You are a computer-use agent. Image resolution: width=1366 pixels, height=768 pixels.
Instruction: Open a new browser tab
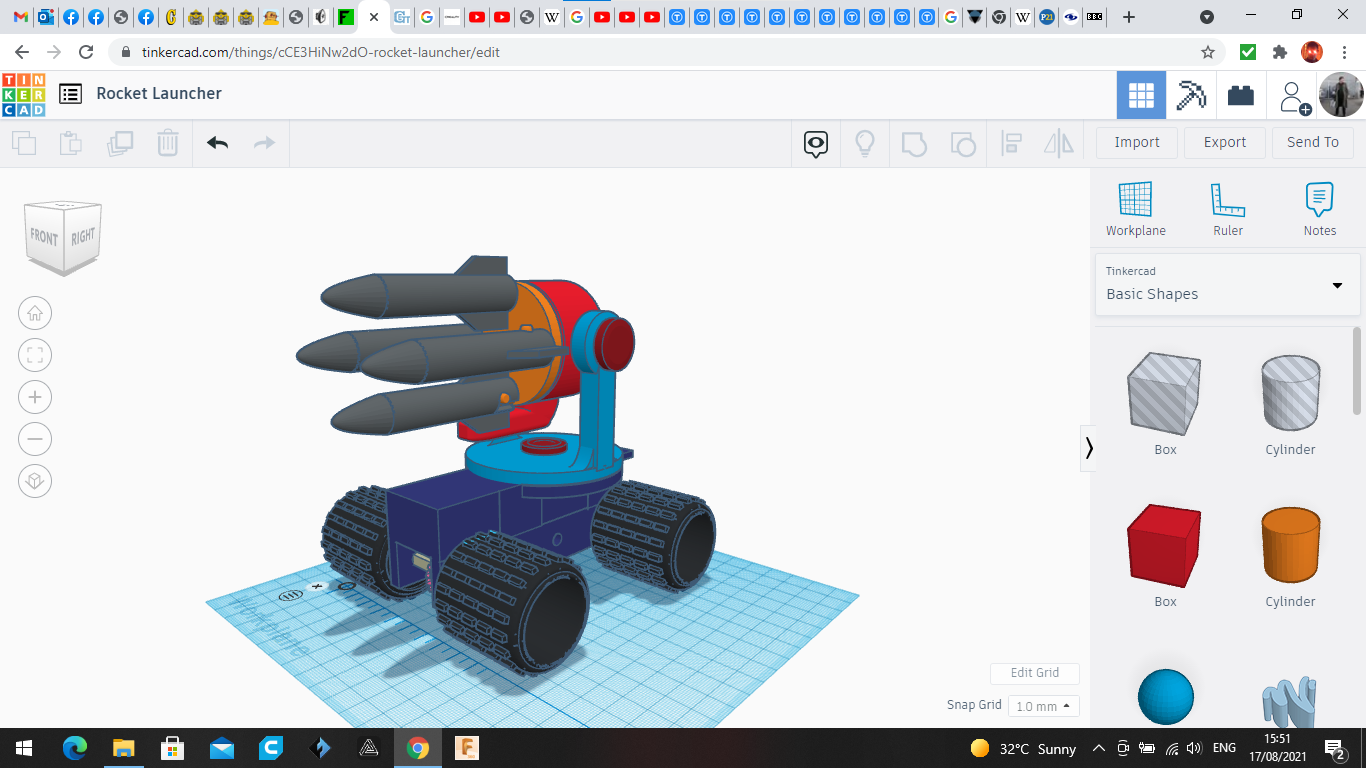coord(1129,17)
